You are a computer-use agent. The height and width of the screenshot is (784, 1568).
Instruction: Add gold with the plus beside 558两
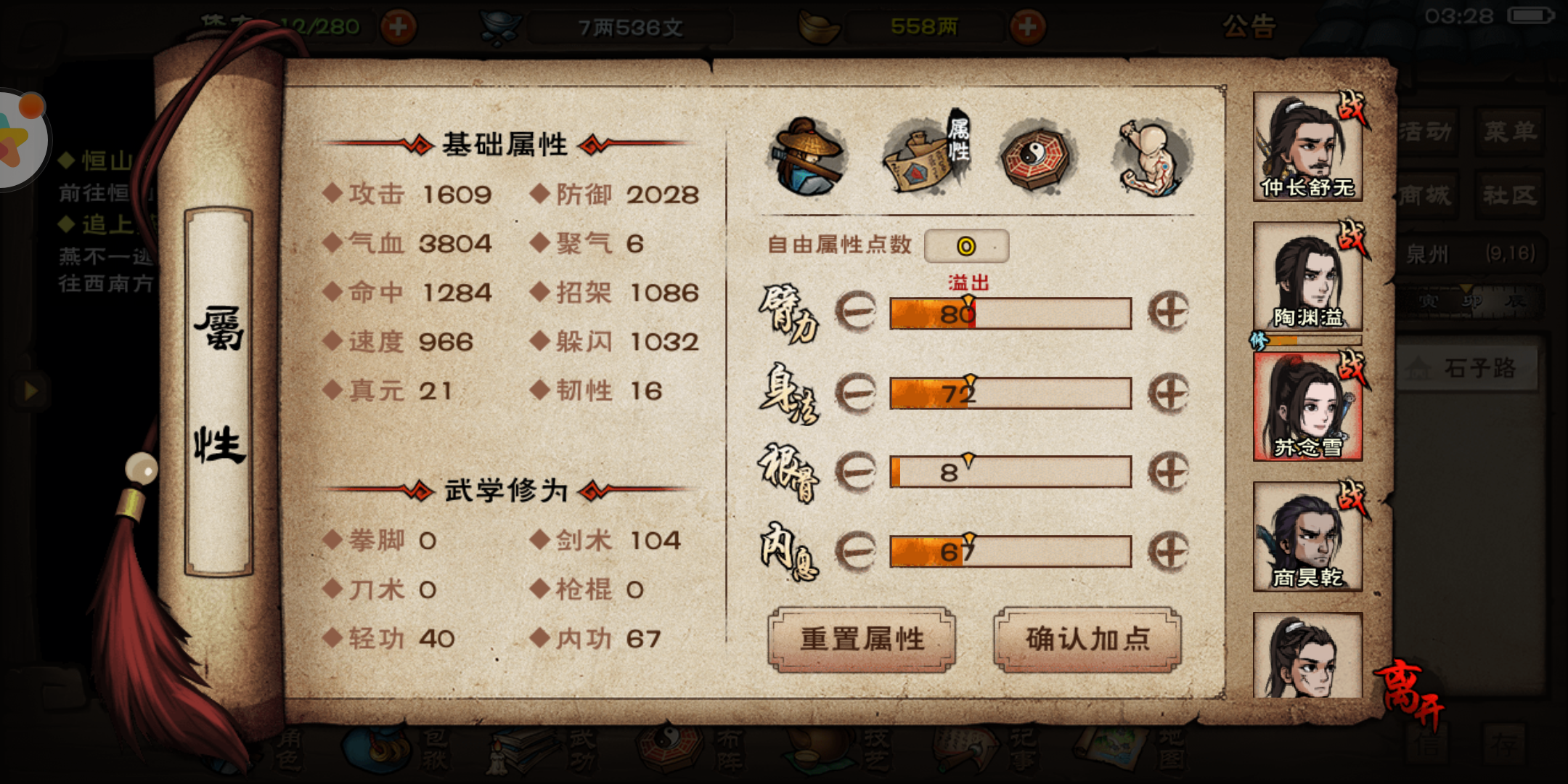1027,27
